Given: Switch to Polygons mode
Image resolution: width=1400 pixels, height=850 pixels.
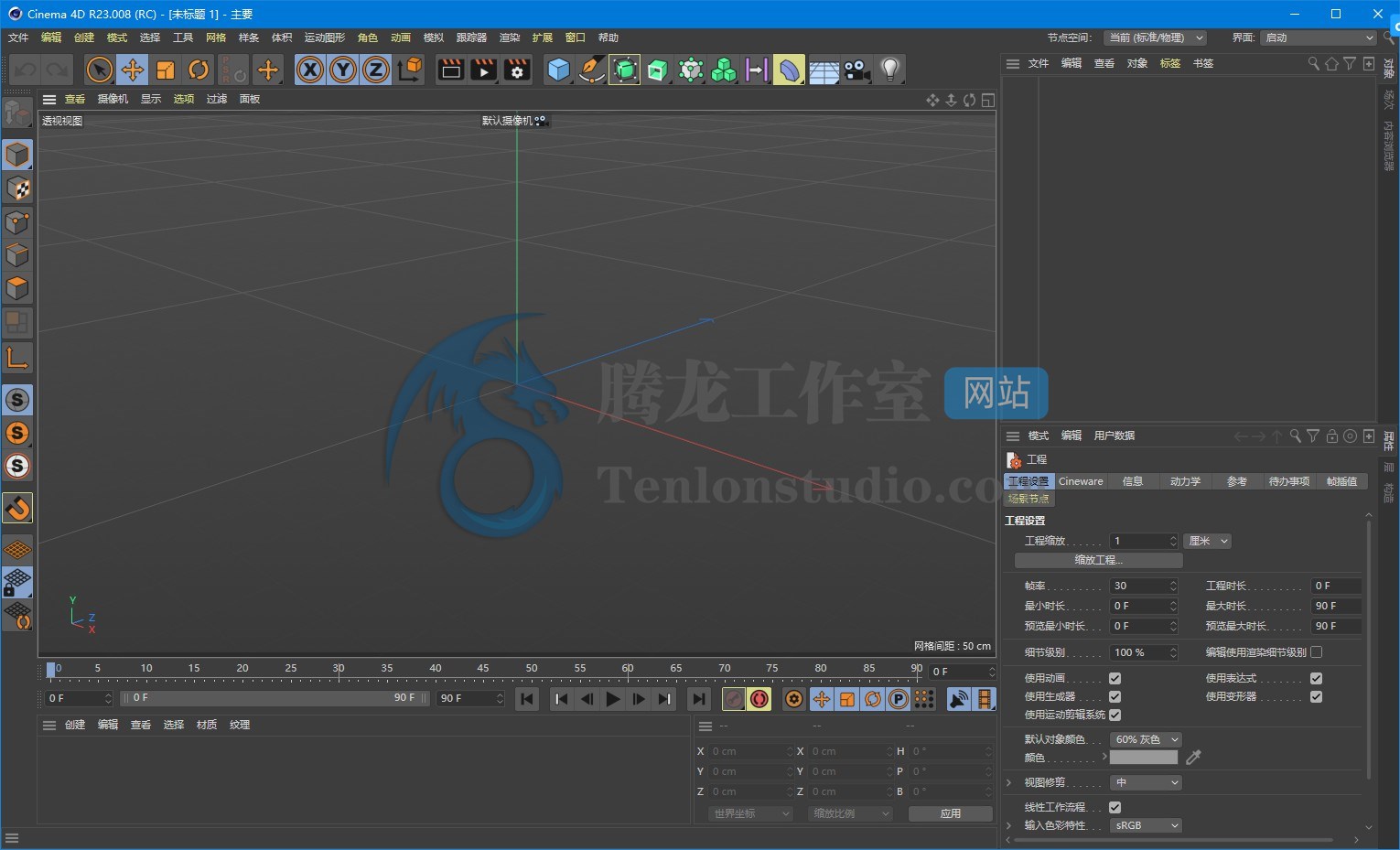Looking at the screenshot, I should click(x=17, y=287).
